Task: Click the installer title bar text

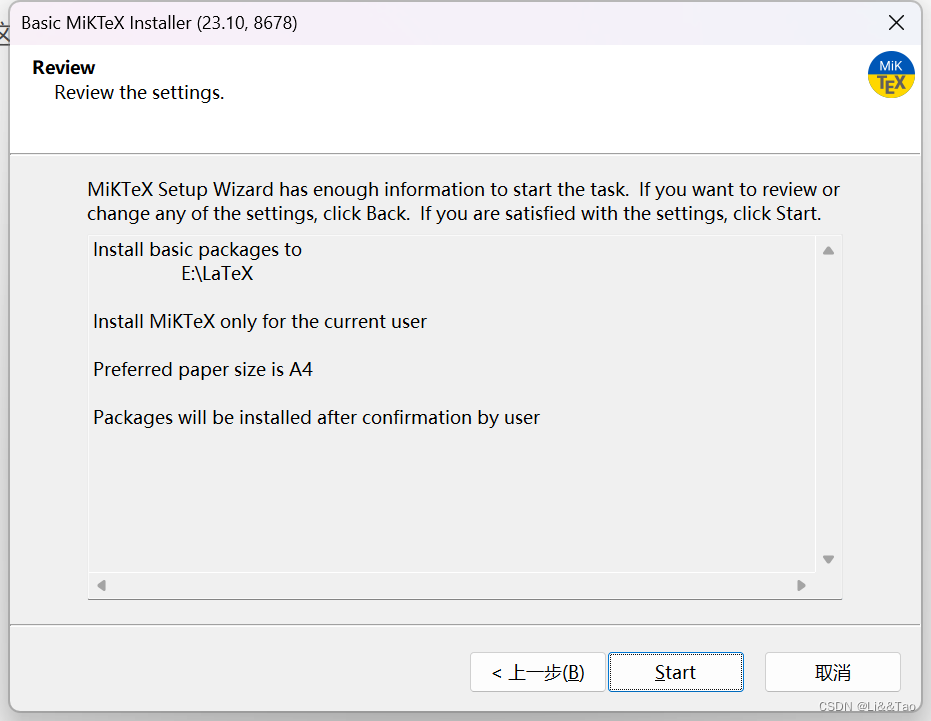Action: click(159, 23)
